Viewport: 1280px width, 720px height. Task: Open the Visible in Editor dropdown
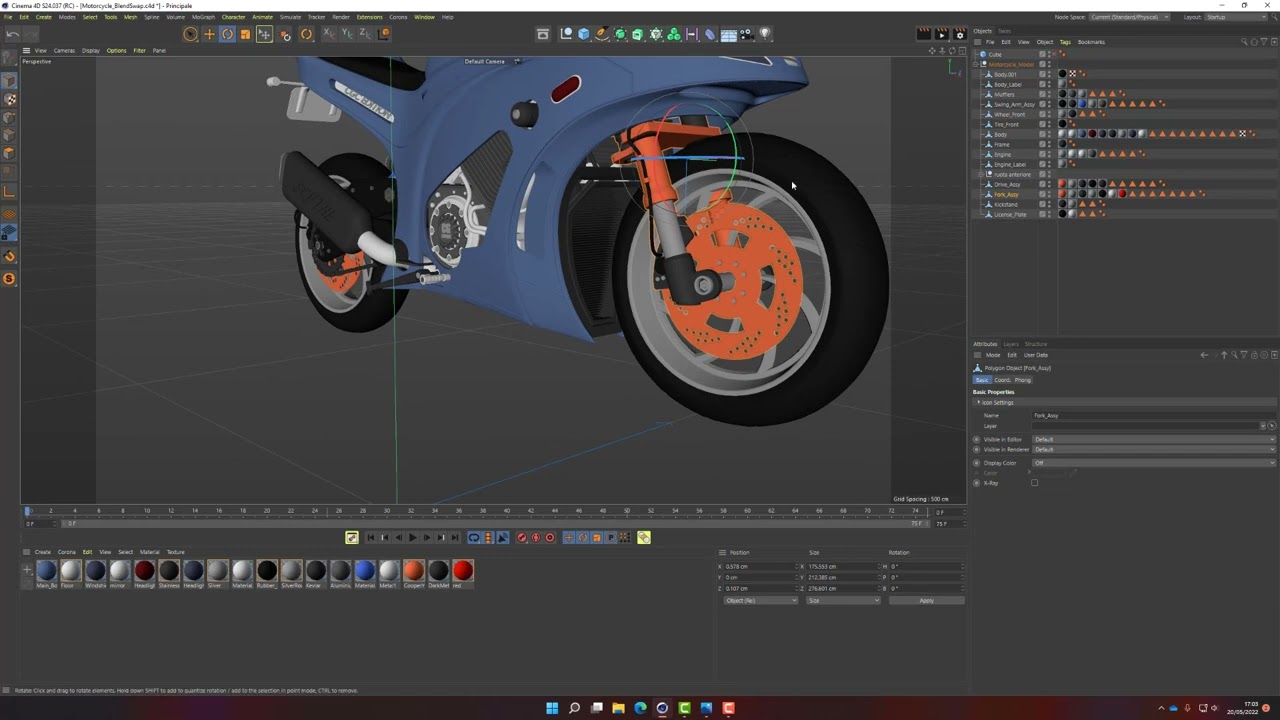tap(1153, 439)
